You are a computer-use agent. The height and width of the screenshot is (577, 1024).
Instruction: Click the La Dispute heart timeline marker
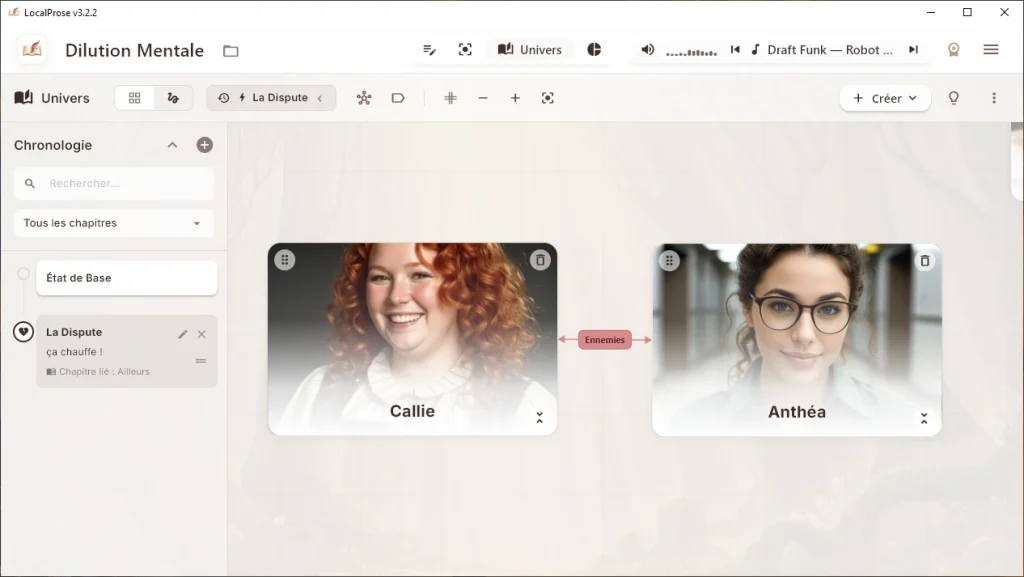click(x=24, y=332)
